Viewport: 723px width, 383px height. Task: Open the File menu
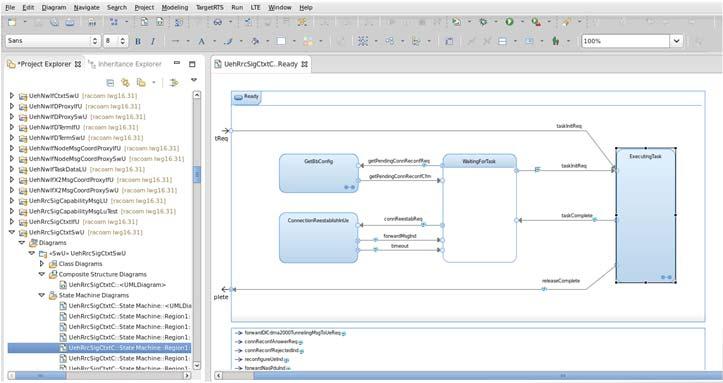(x=10, y=7)
